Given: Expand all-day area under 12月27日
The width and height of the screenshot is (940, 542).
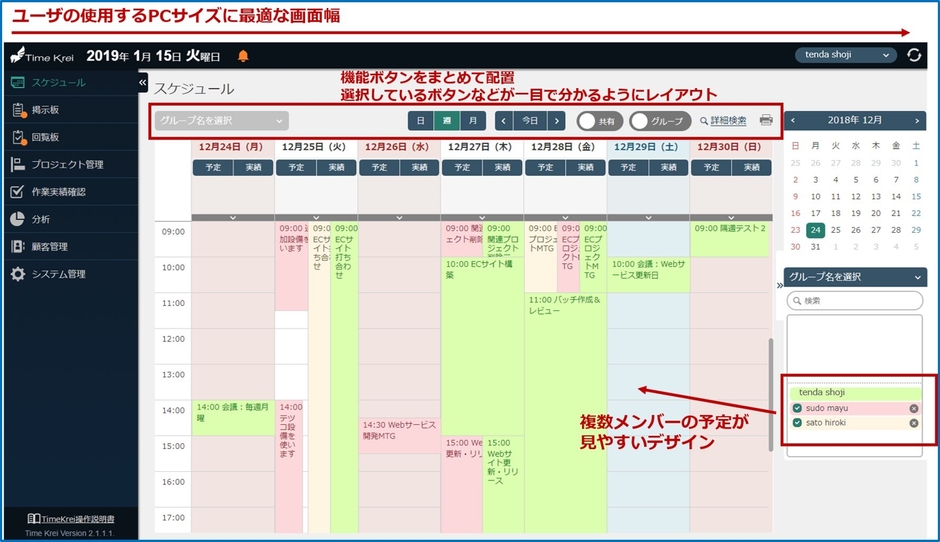Looking at the screenshot, I should 482,218.
